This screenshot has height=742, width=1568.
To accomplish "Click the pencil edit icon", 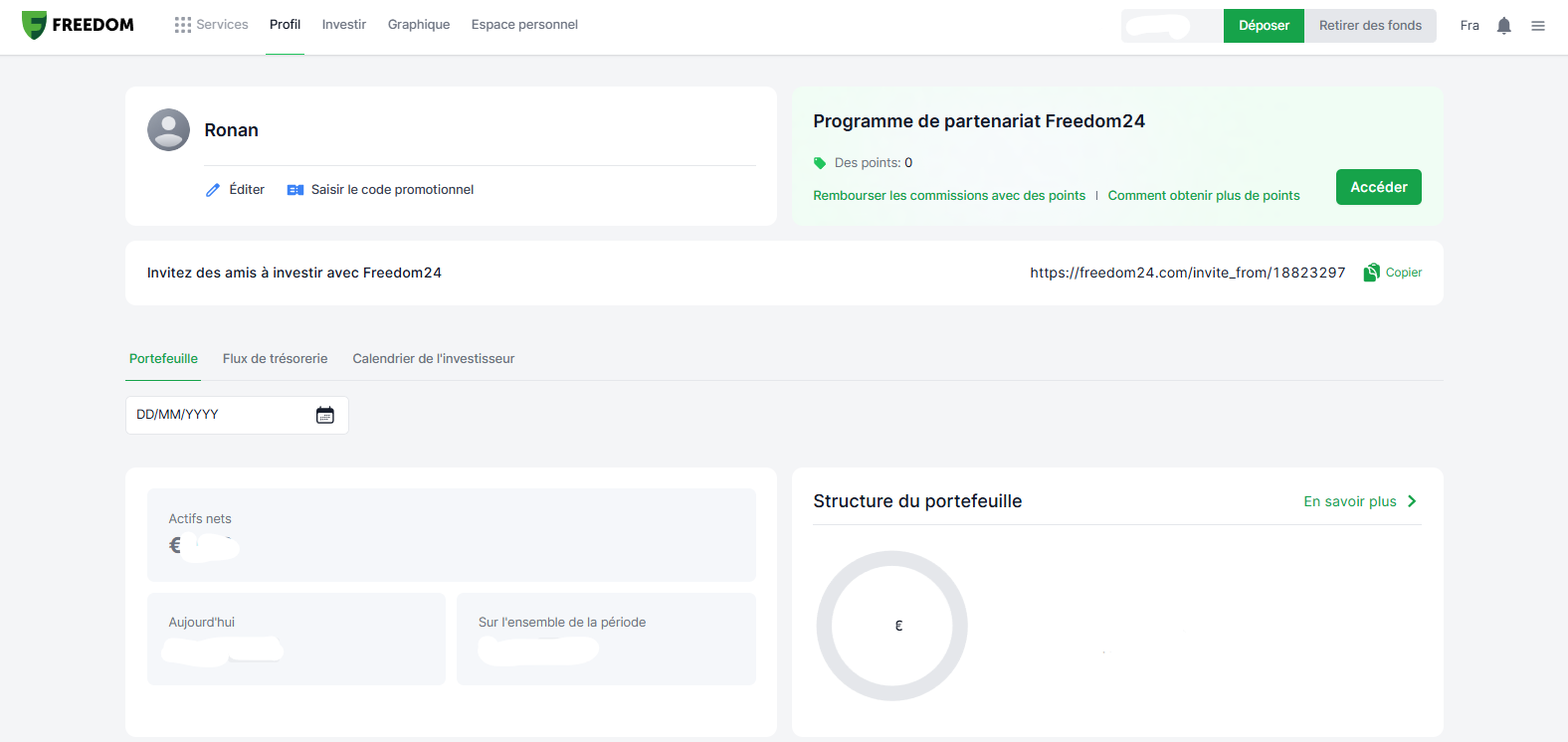I will (x=213, y=190).
